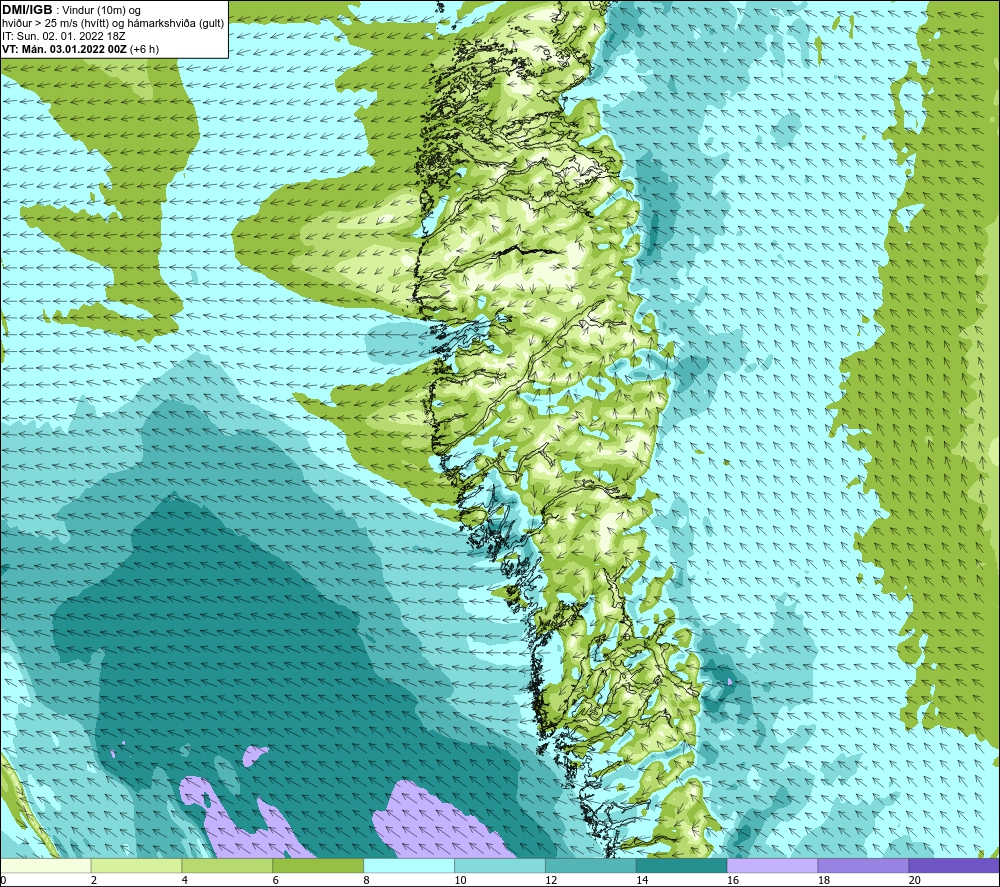
Task: Click the light green 2–4 m/s scale swatch
Action: (136, 865)
